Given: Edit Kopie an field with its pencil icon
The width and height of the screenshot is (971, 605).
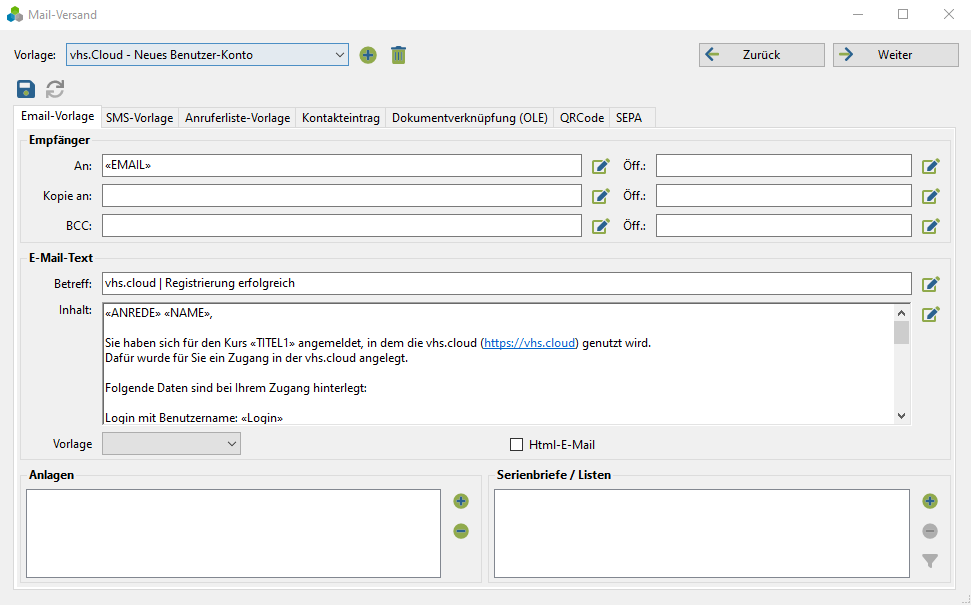Looking at the screenshot, I should click(601, 196).
